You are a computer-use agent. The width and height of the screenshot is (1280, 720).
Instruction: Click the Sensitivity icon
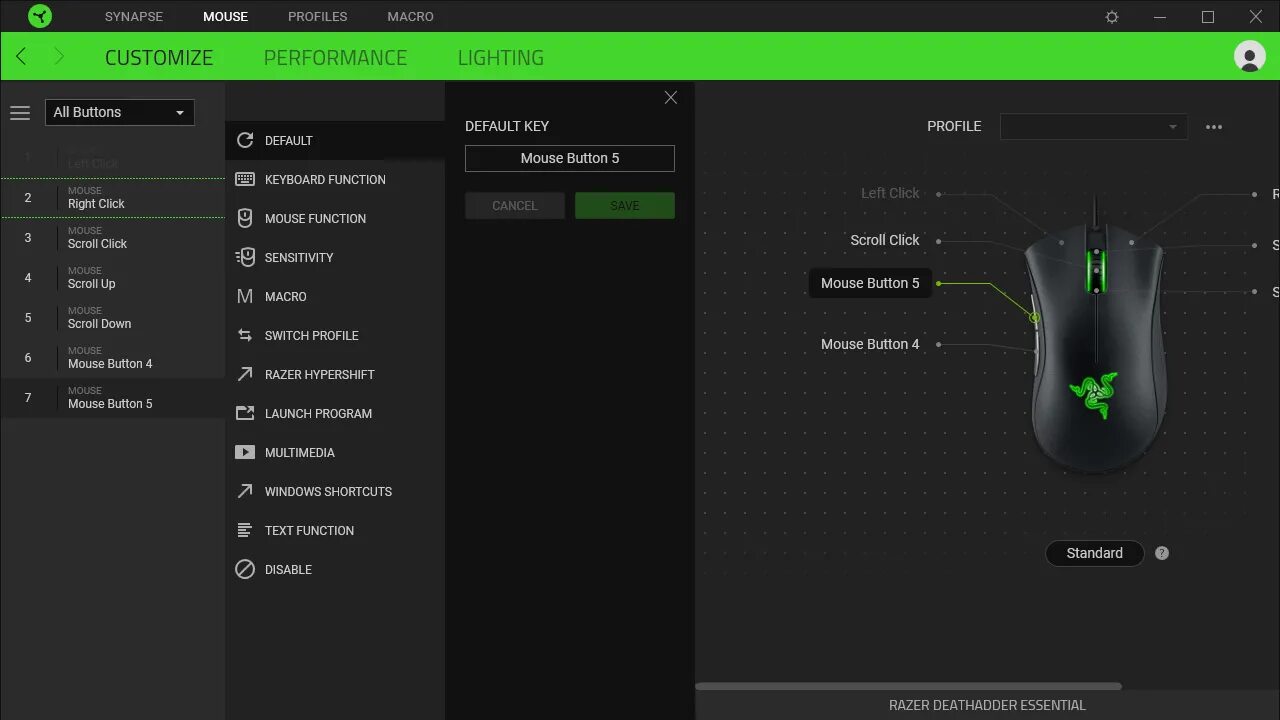245,257
